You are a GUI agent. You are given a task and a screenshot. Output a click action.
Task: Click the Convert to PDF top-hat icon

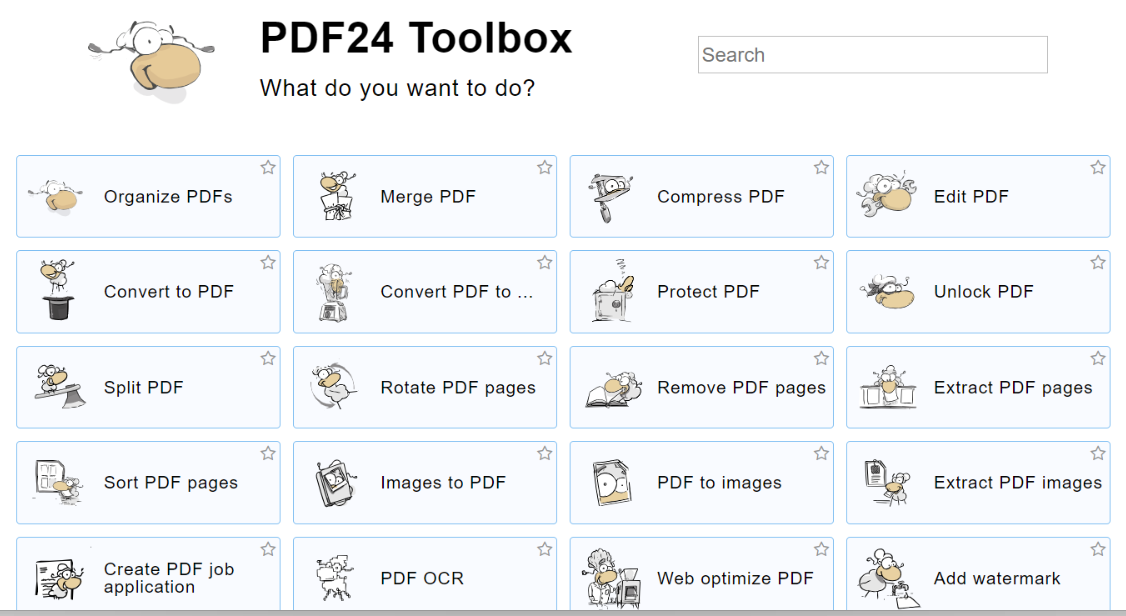click(58, 290)
